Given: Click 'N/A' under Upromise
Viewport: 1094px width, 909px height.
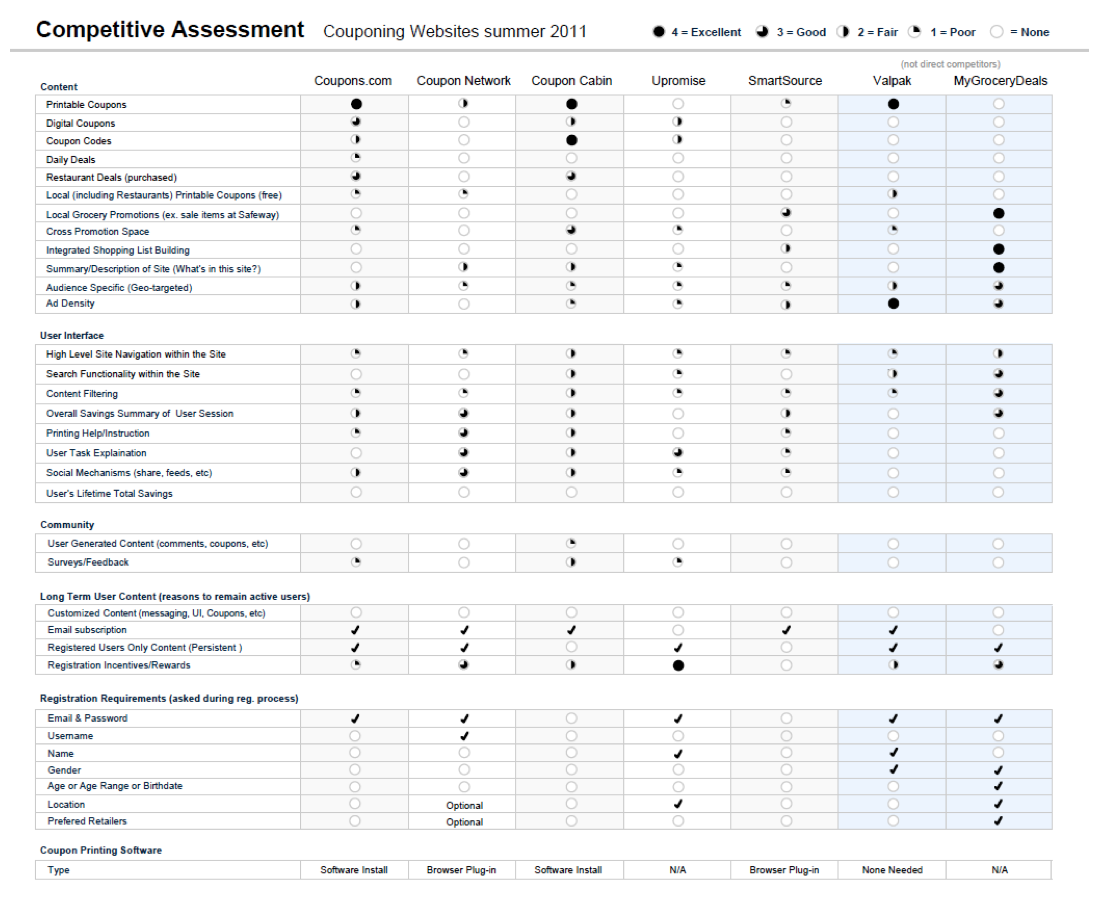Looking at the screenshot, I should click(x=677, y=870).
